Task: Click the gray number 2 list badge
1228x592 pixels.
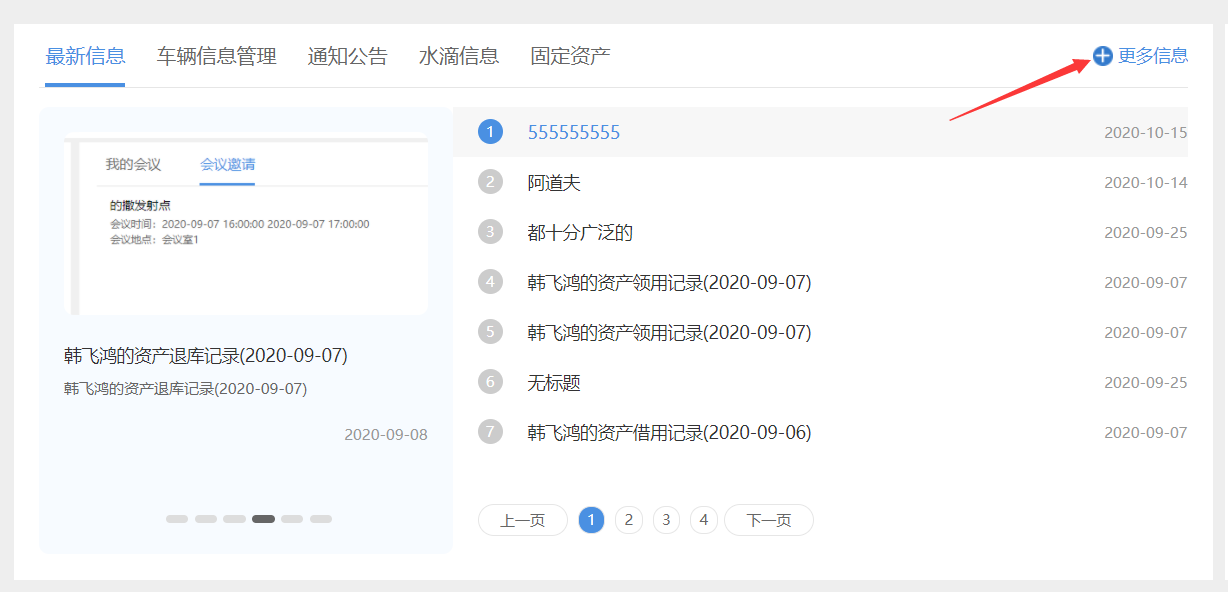Action: 490,182
